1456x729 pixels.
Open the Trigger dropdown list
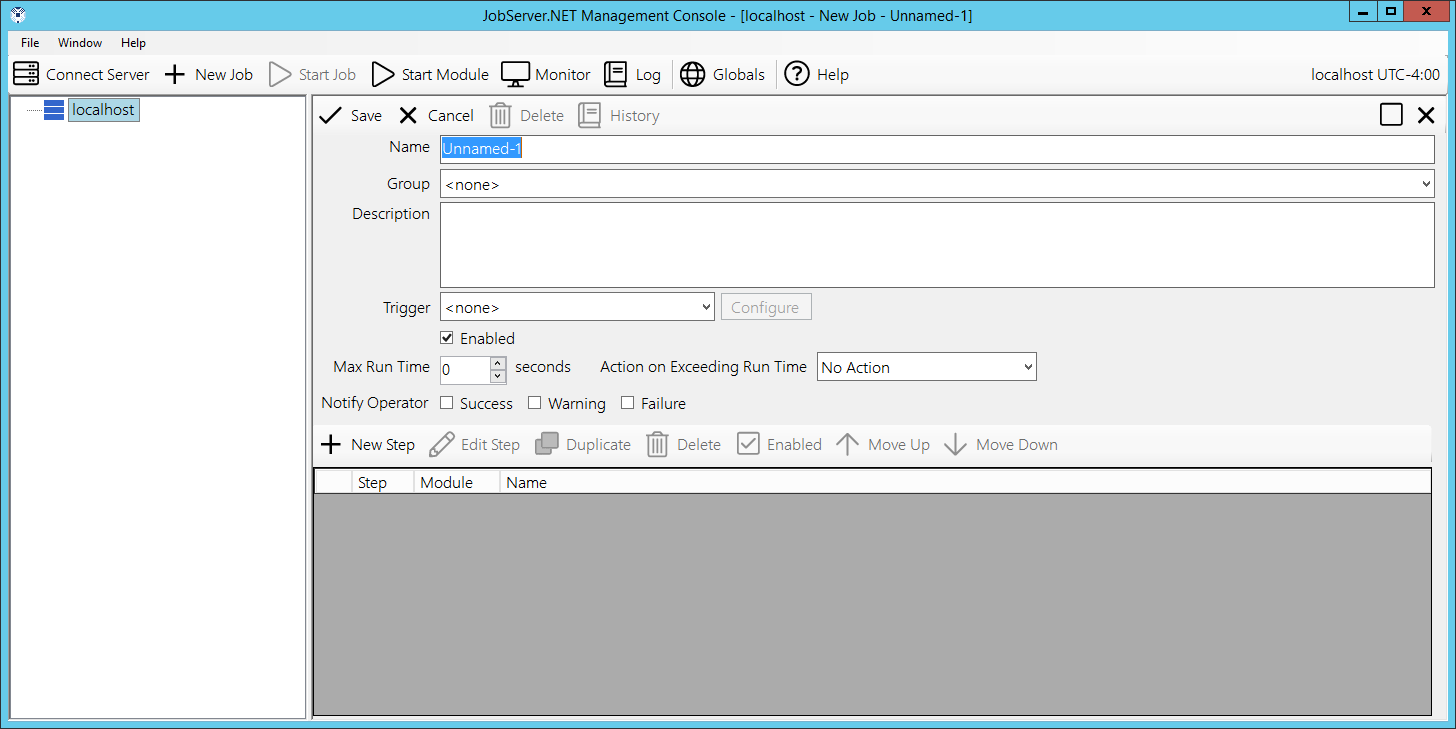coord(706,308)
